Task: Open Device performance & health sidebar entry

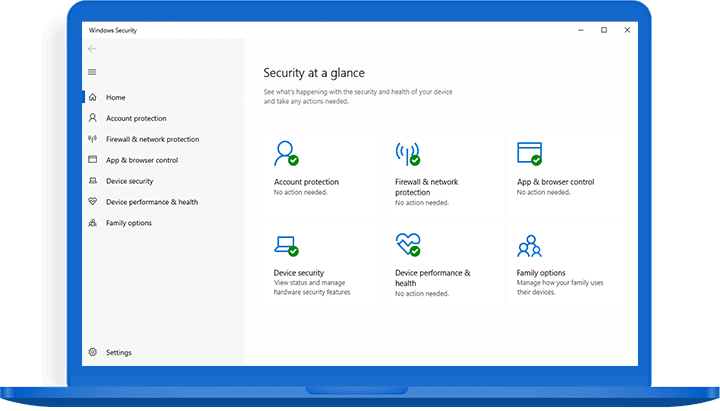Action: pyautogui.click(x=152, y=202)
